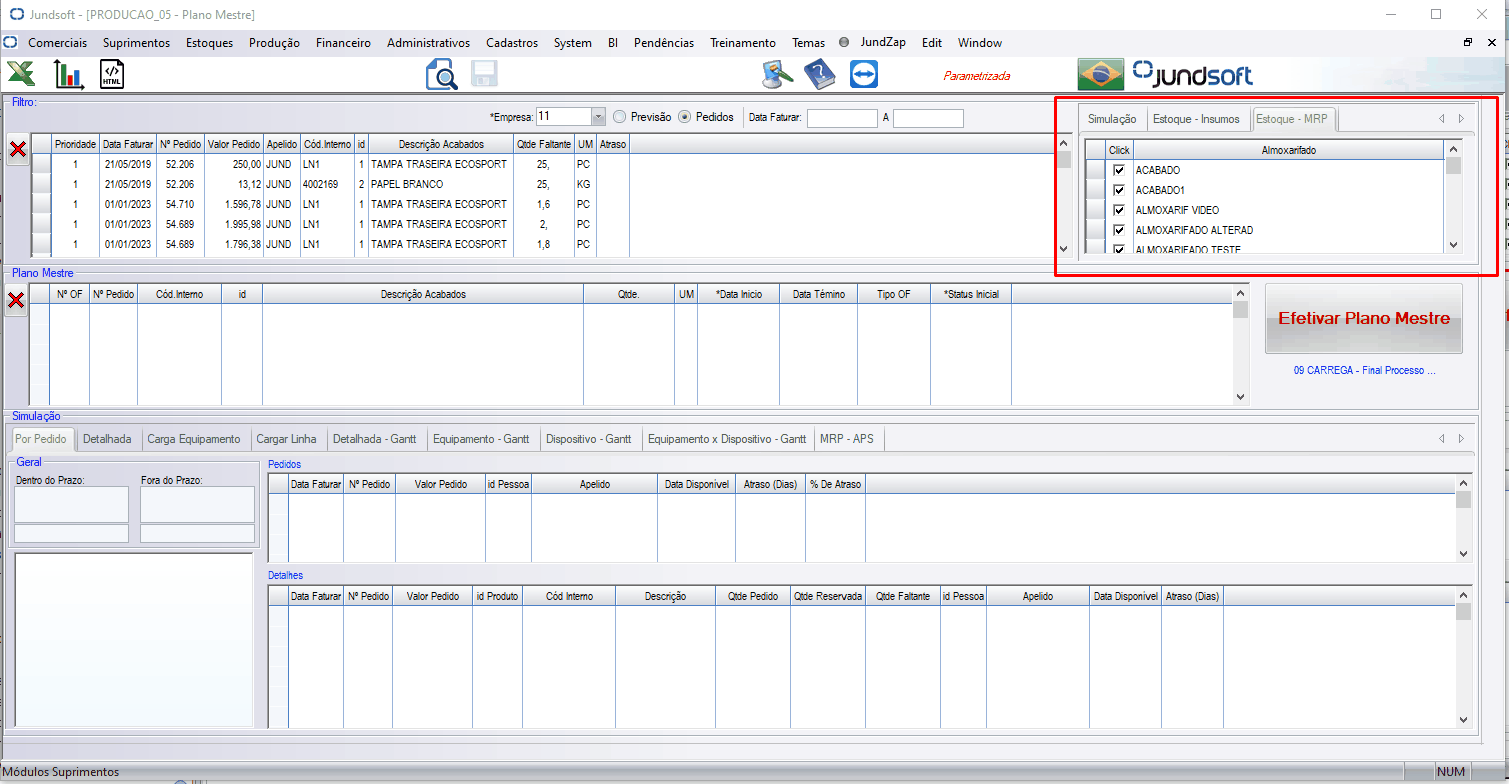This screenshot has width=1509, height=784.
Task: Click the Dispositivo - Gantt tab
Action: pyautogui.click(x=589, y=439)
